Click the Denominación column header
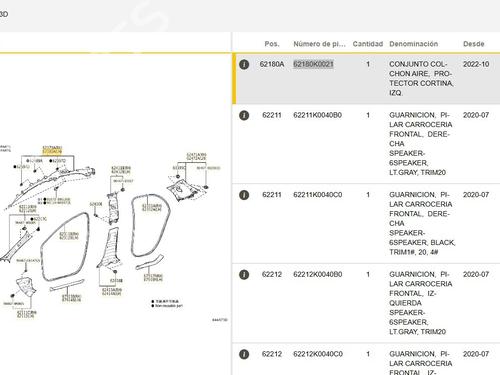 coord(414,44)
